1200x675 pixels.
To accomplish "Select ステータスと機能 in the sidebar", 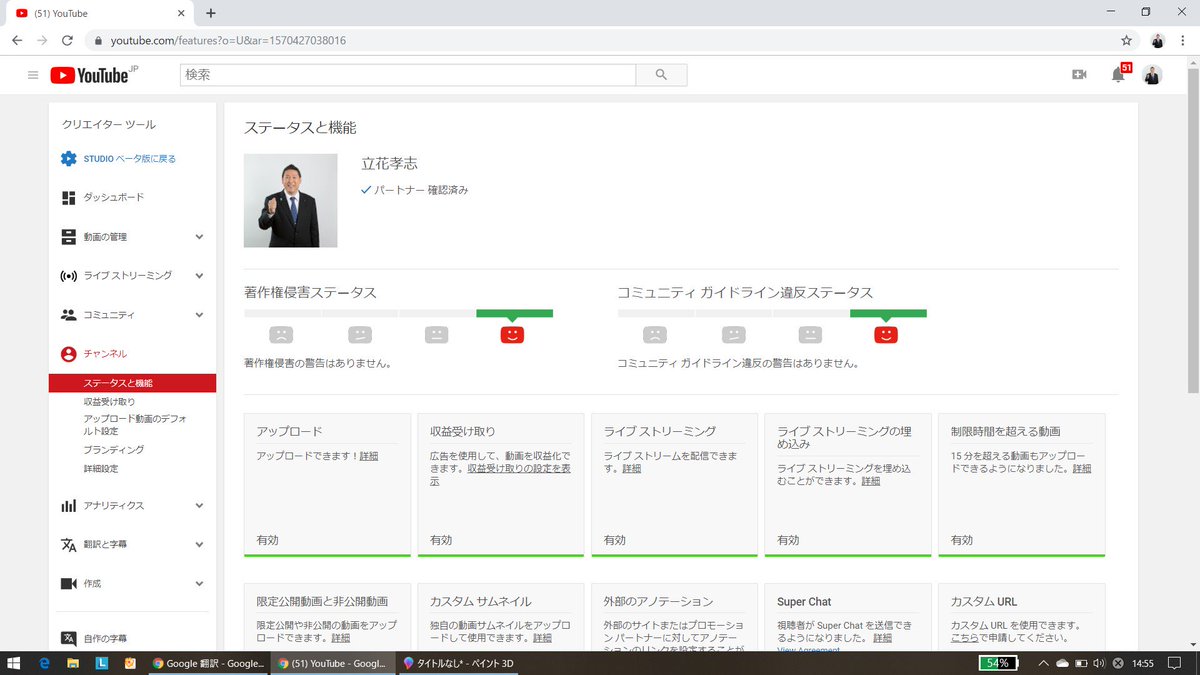I will click(132, 383).
